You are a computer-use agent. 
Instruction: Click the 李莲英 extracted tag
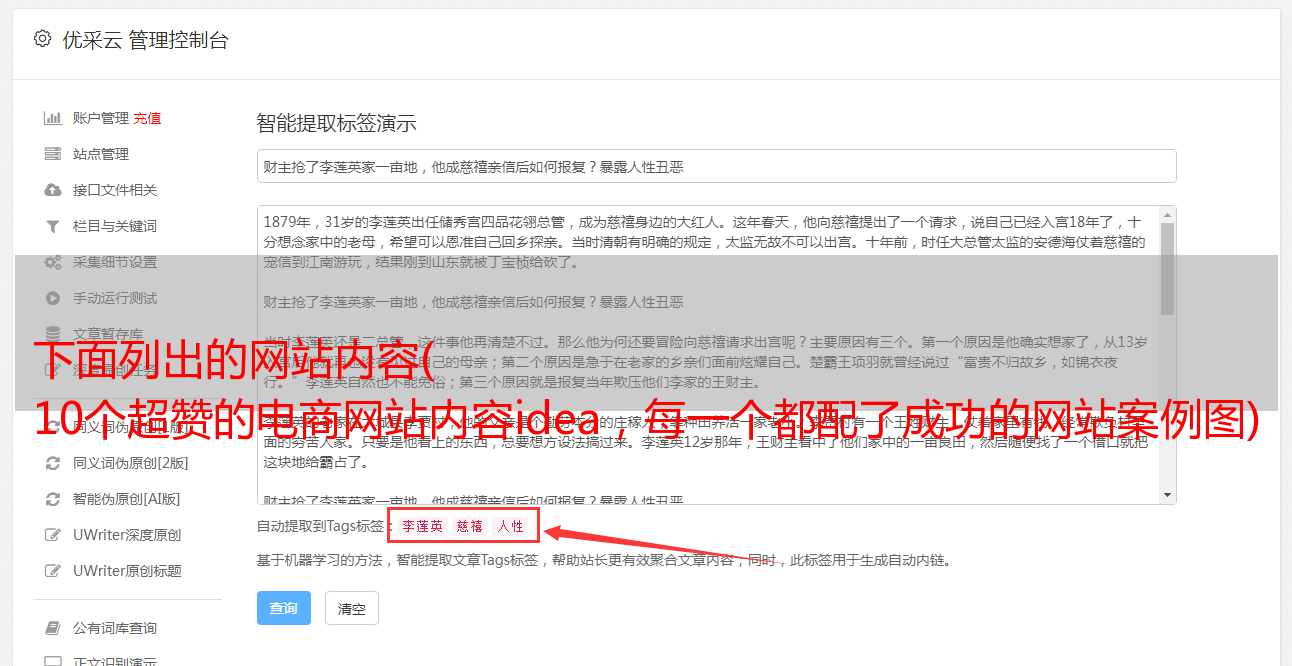pos(422,526)
